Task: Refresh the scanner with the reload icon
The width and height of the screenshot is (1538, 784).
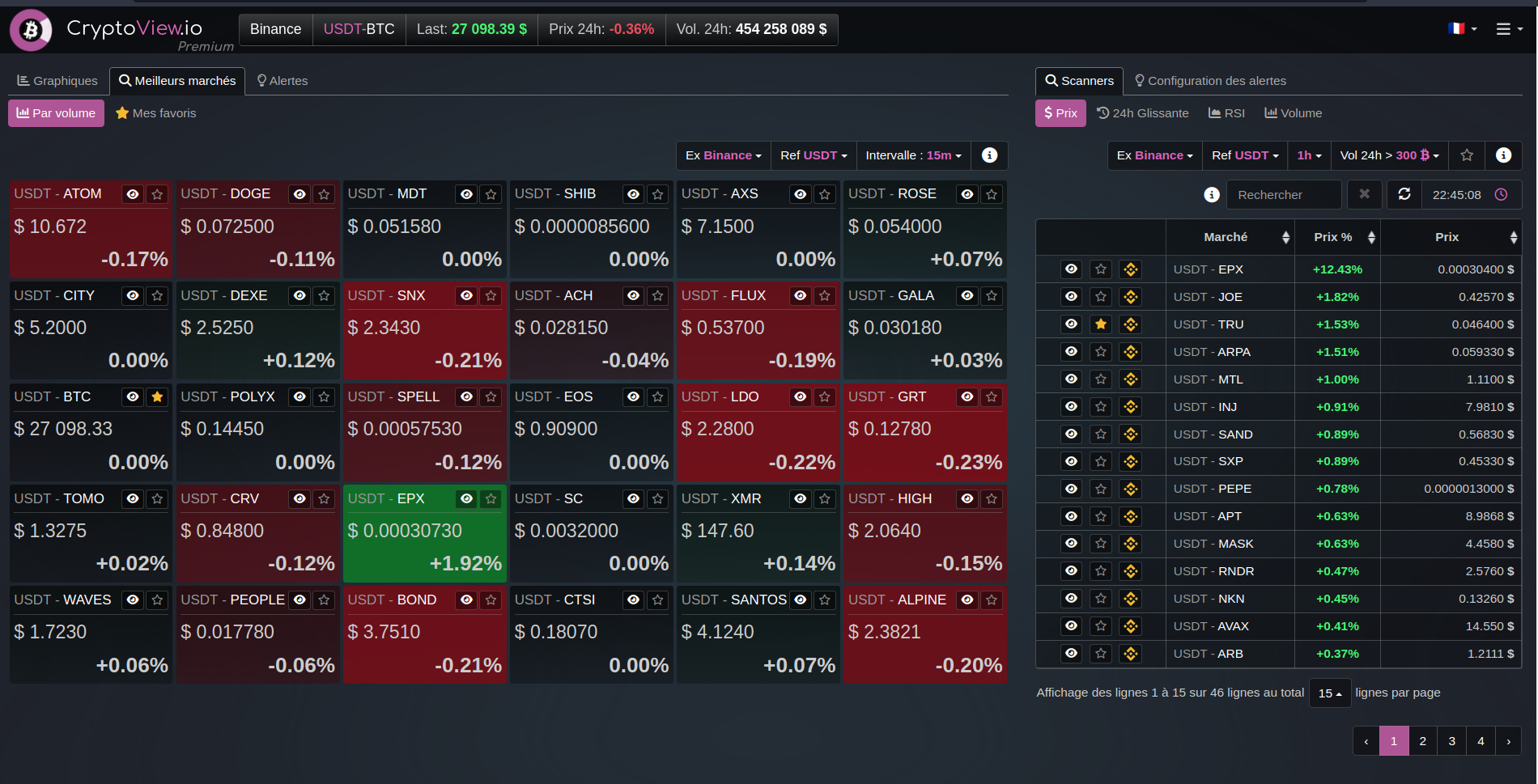Action: click(1404, 194)
